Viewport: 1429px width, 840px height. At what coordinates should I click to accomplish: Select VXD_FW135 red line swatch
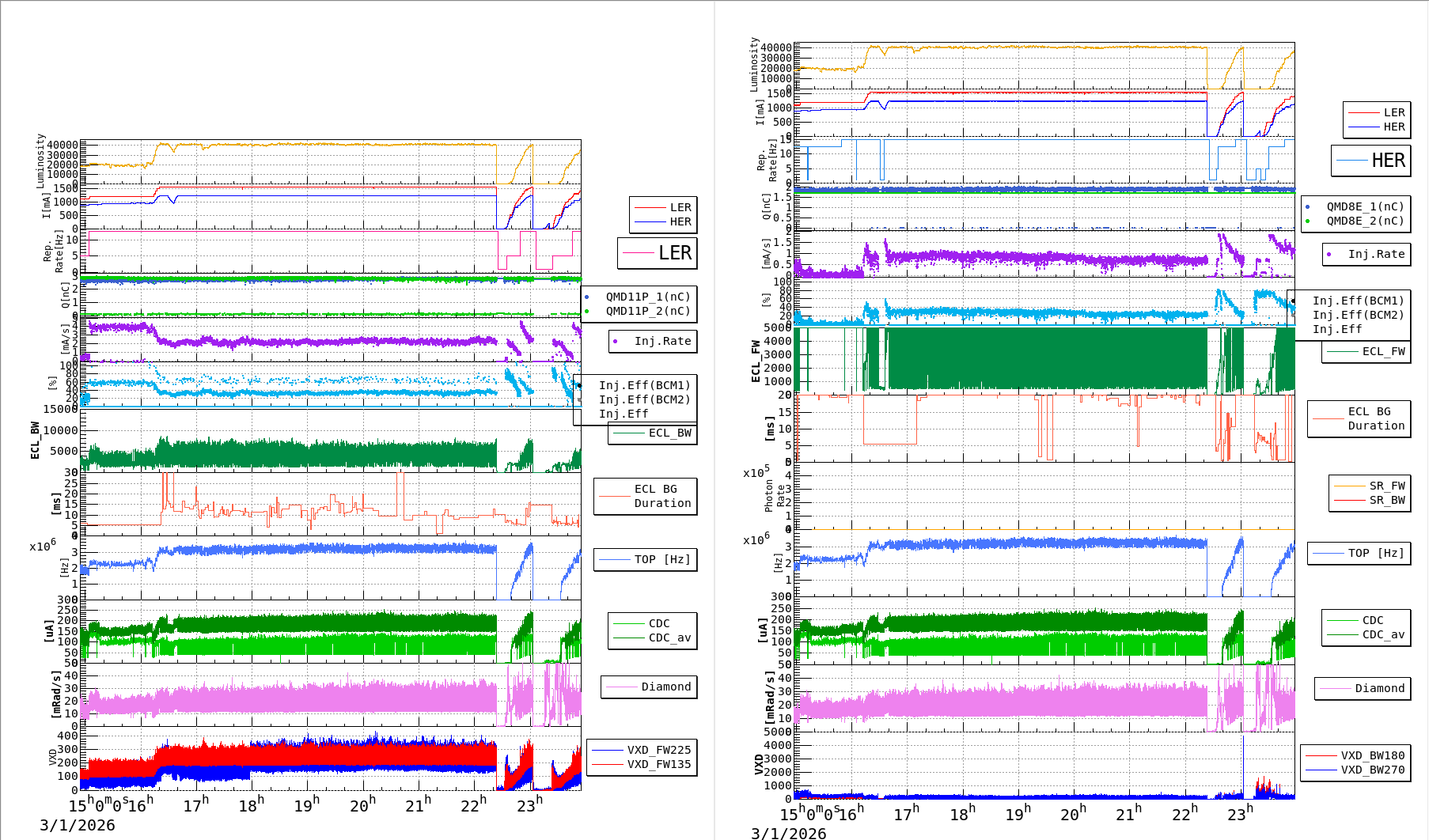coord(607,764)
